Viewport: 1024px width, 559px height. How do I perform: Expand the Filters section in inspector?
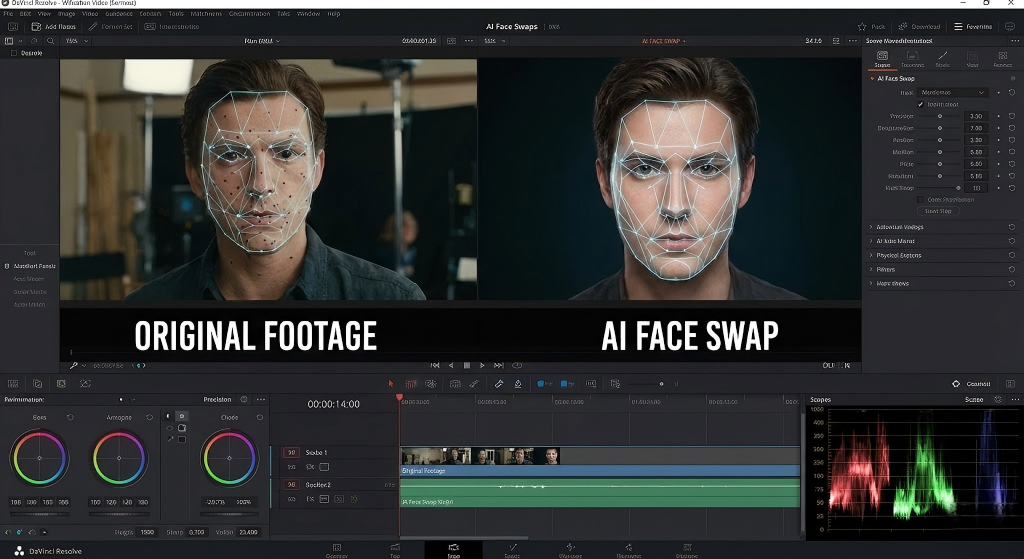pyautogui.click(x=885, y=269)
